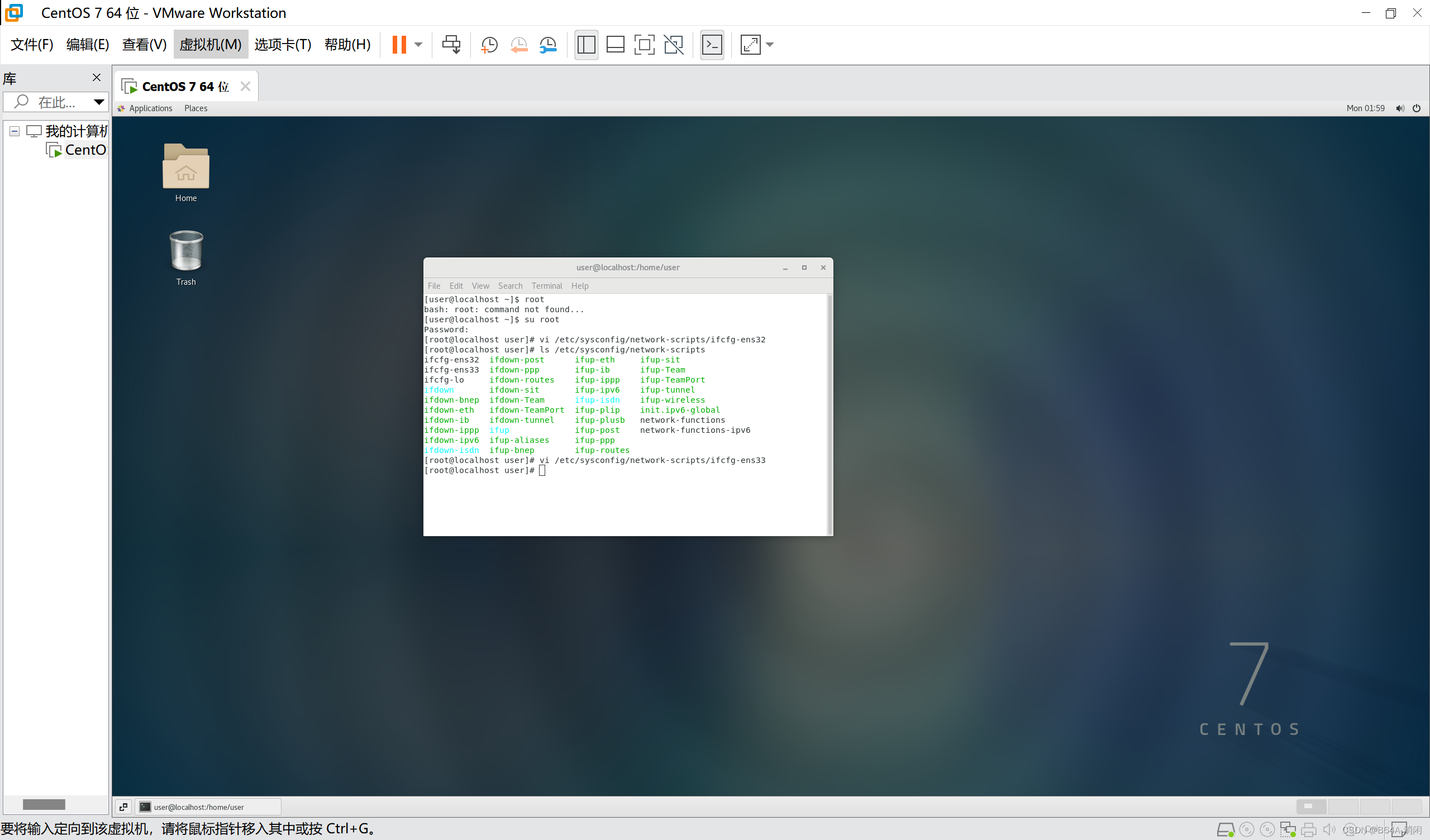Click the VMware Workstation app logo icon
Image resolution: width=1430 pixels, height=840 pixels.
[13, 12]
